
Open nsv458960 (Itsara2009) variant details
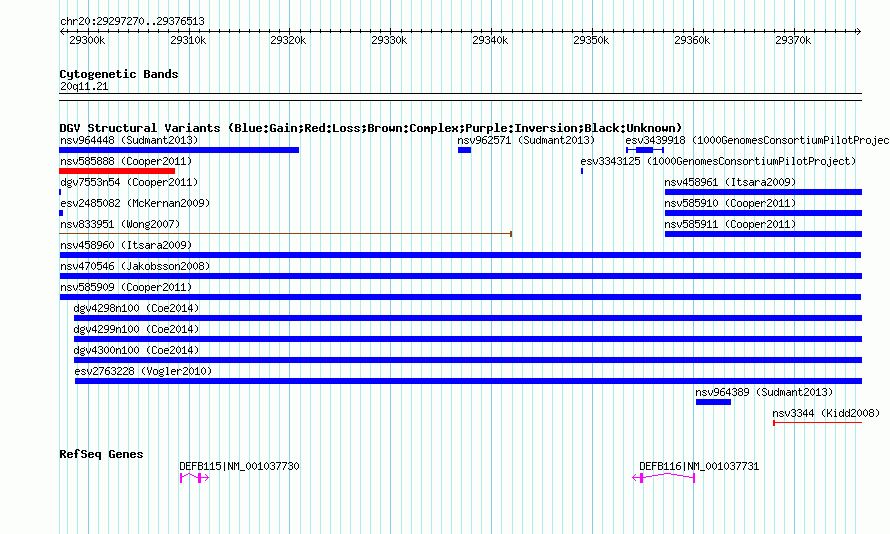pos(126,245)
